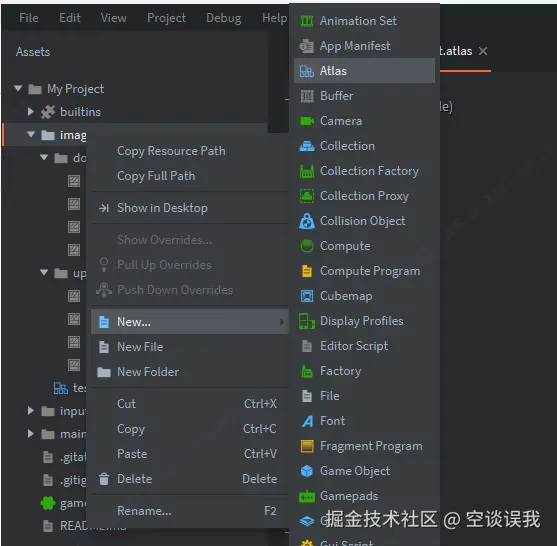Click the builtins puzzle piece icon
This screenshot has width=557, height=546.
tap(48, 112)
